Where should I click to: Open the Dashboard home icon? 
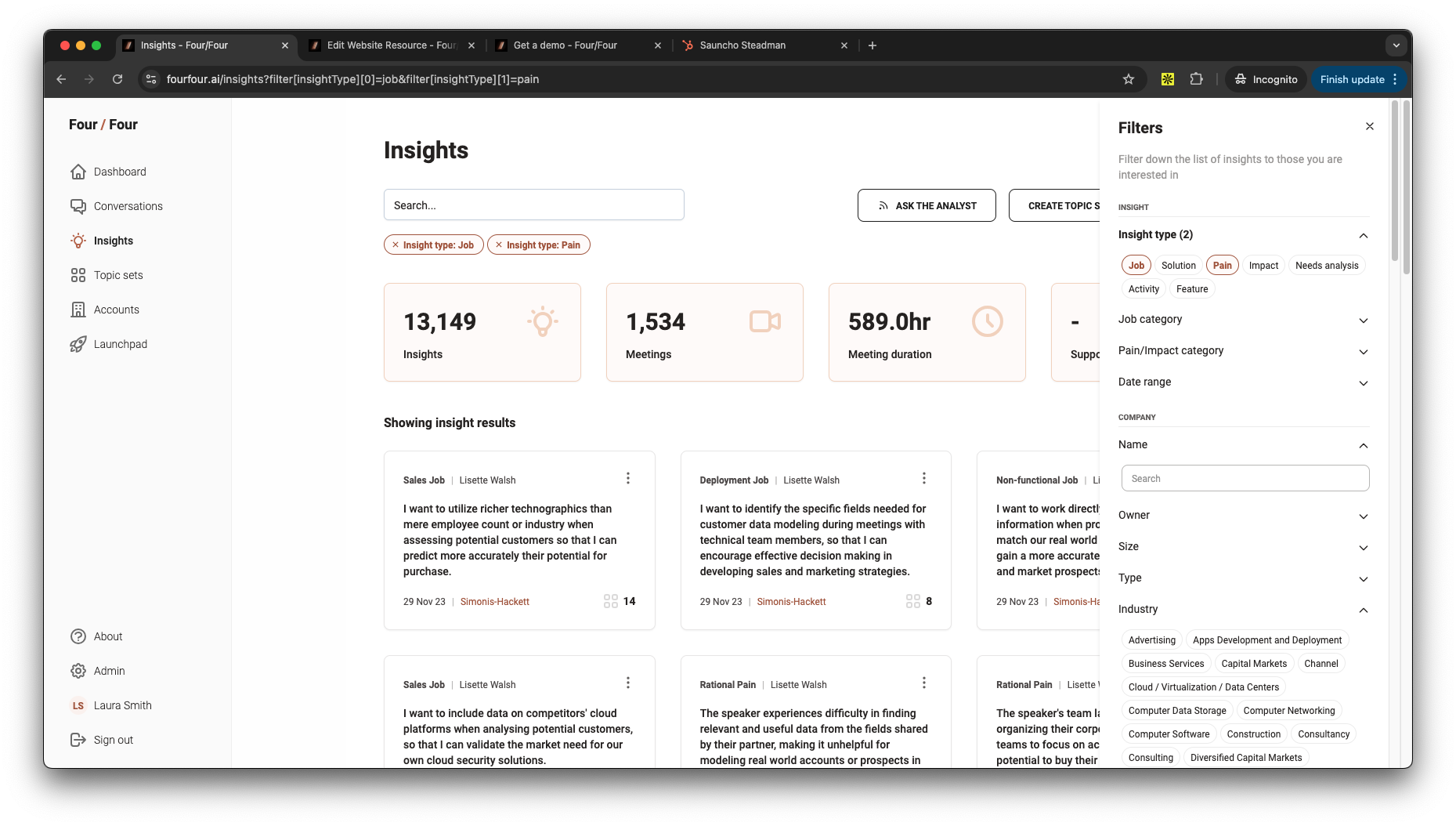pos(78,172)
